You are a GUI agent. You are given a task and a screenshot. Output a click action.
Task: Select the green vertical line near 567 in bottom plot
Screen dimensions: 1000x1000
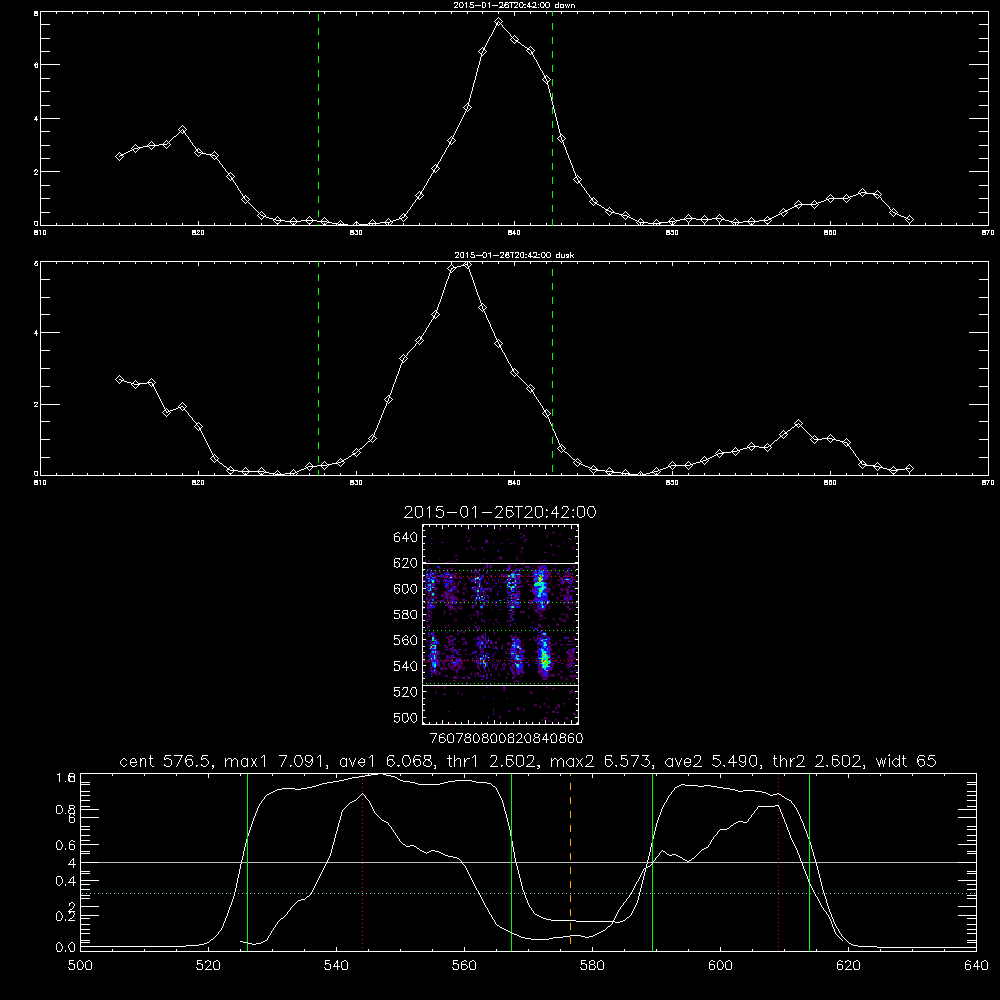(x=511, y=861)
